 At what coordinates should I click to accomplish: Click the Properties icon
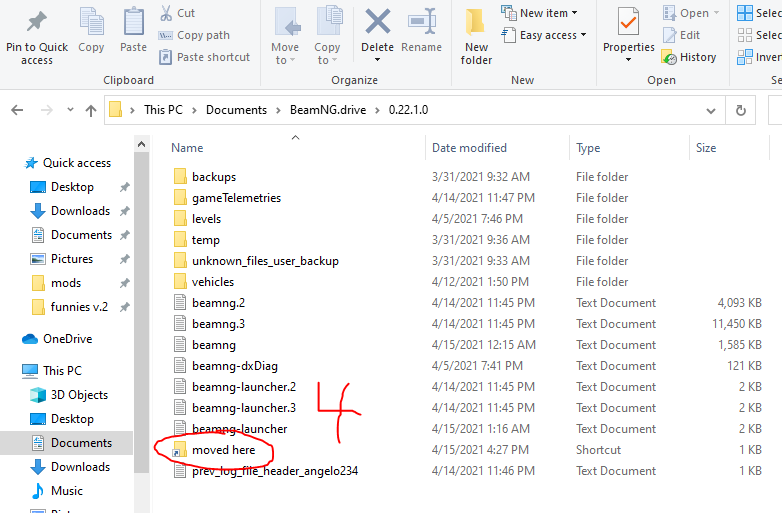point(628,21)
